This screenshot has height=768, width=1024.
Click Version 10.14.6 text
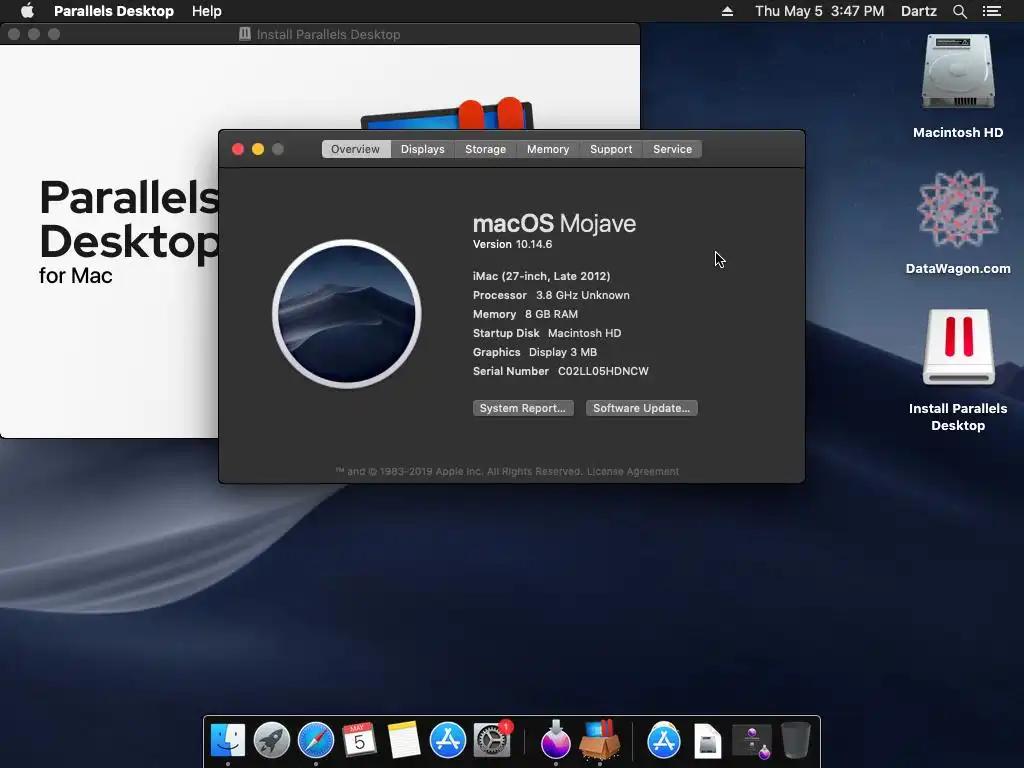click(x=513, y=244)
